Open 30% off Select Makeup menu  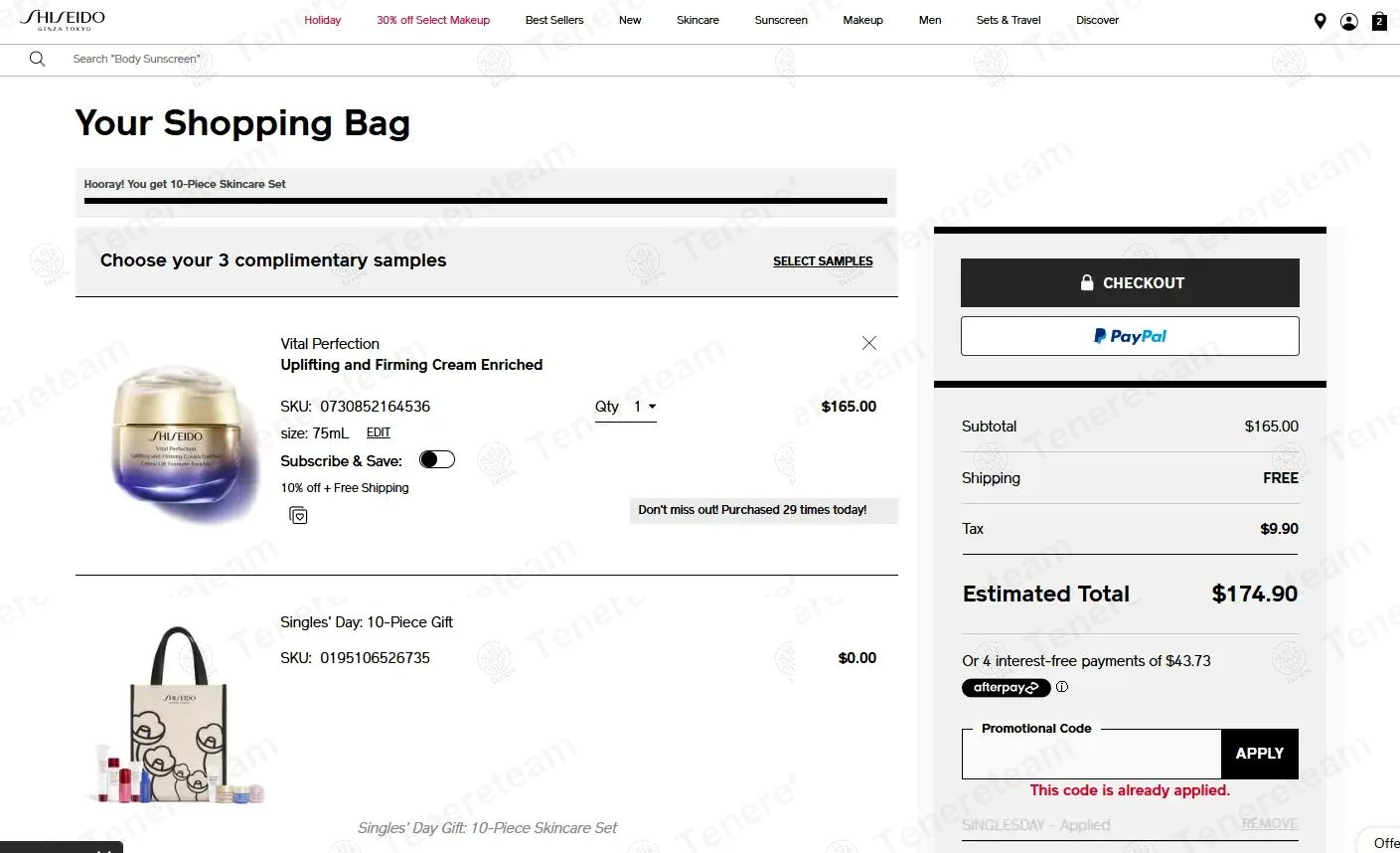pos(433,20)
